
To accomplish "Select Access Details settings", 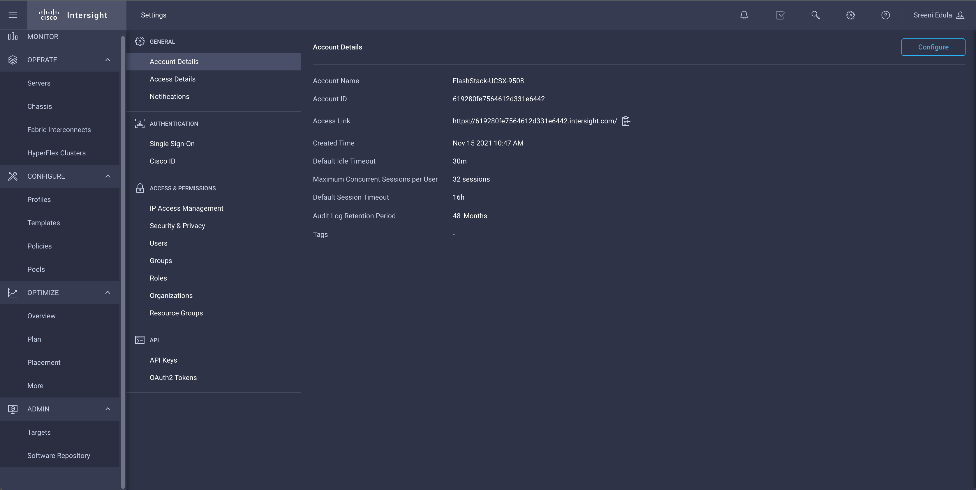I will click(172, 79).
